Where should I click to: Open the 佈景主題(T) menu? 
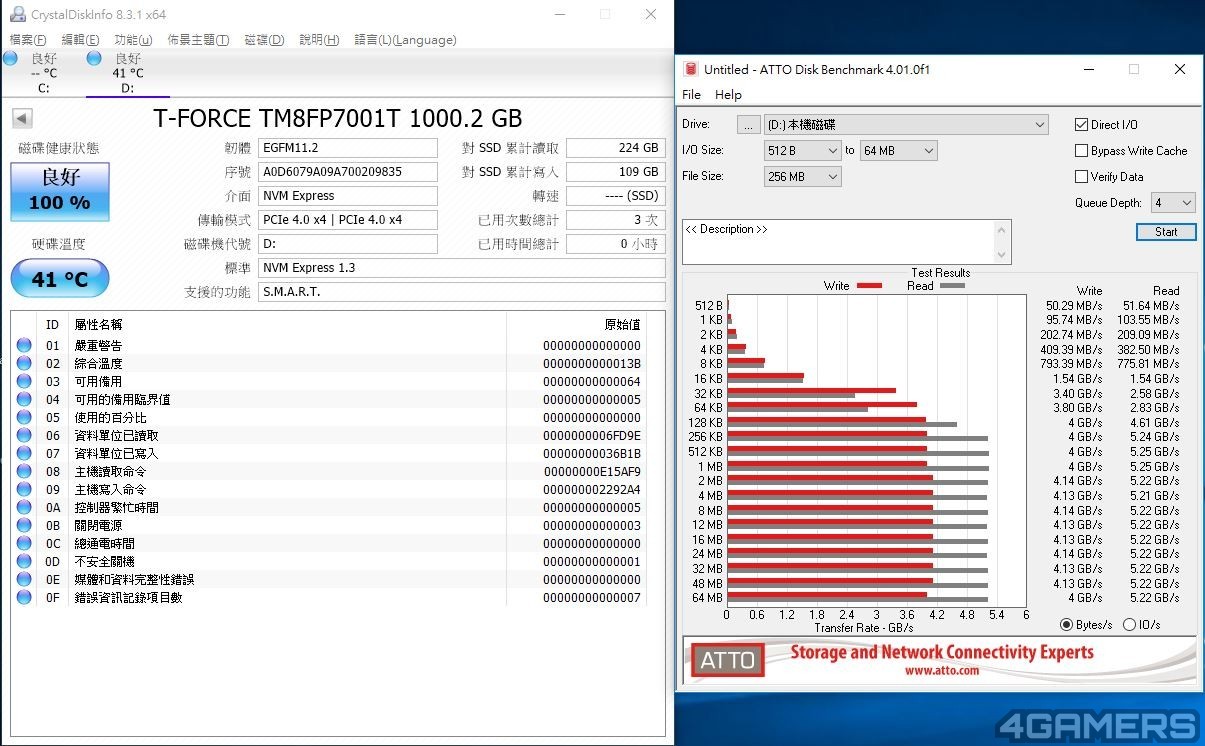point(198,40)
